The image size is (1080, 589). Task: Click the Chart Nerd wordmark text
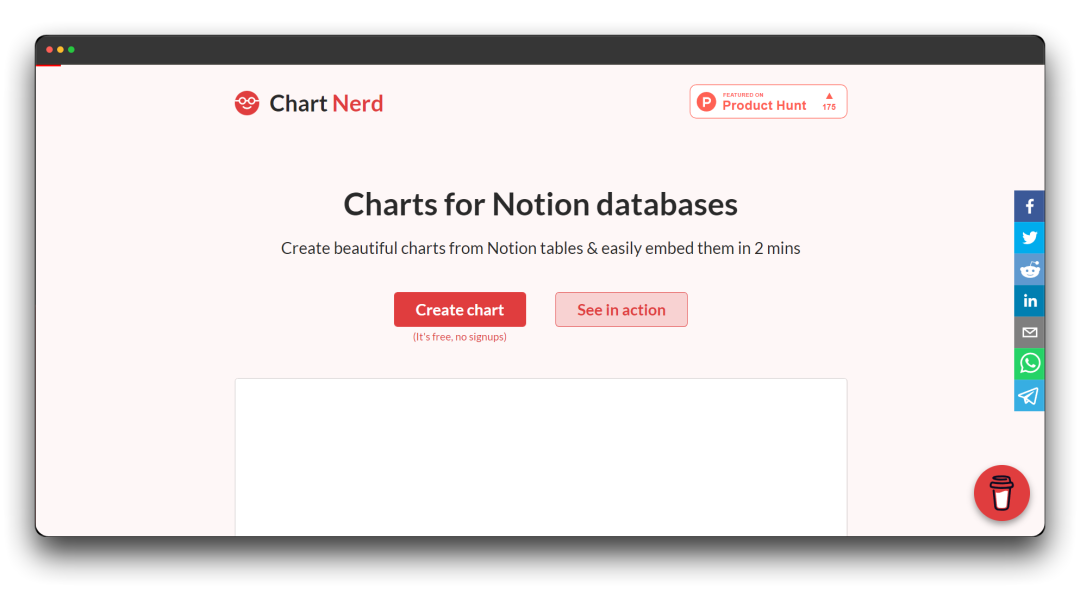pyautogui.click(x=325, y=102)
